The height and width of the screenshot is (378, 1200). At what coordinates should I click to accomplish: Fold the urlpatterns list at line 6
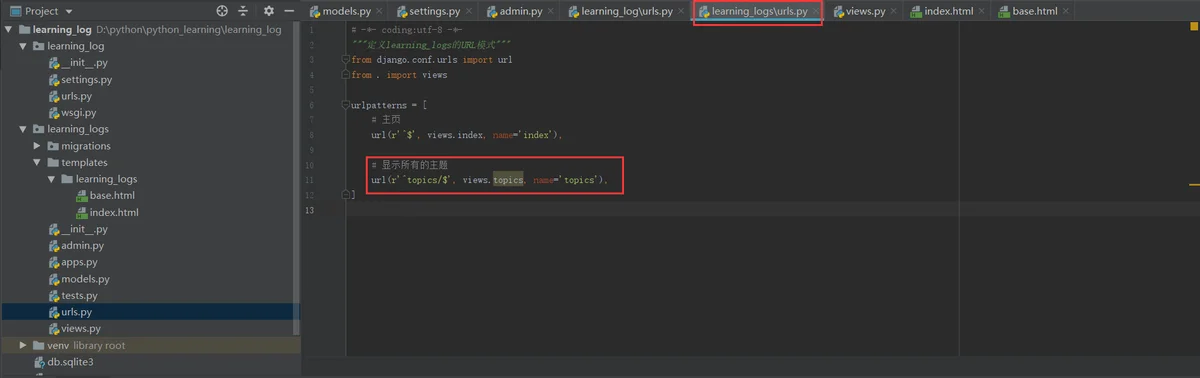(347, 104)
